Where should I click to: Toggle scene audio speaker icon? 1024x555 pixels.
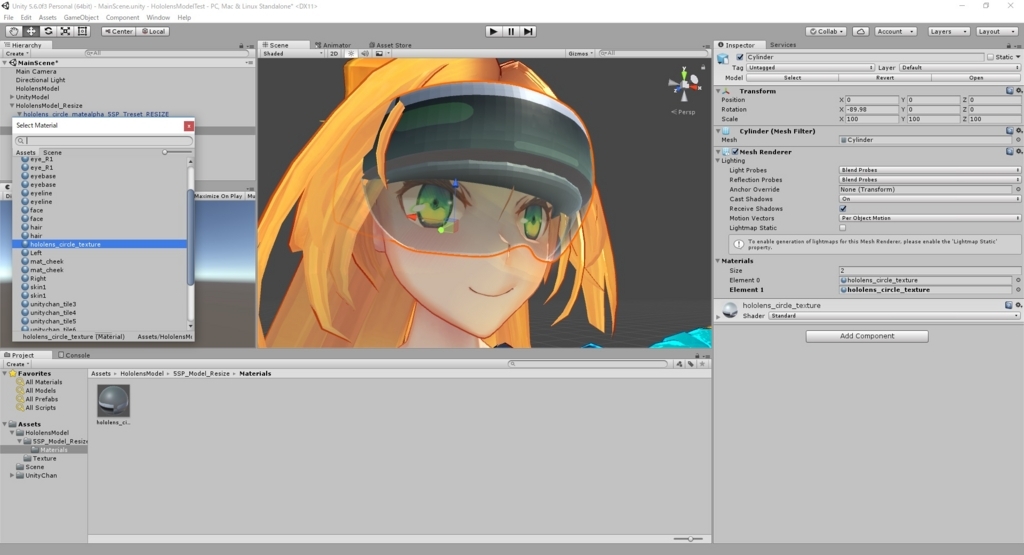tap(365, 54)
